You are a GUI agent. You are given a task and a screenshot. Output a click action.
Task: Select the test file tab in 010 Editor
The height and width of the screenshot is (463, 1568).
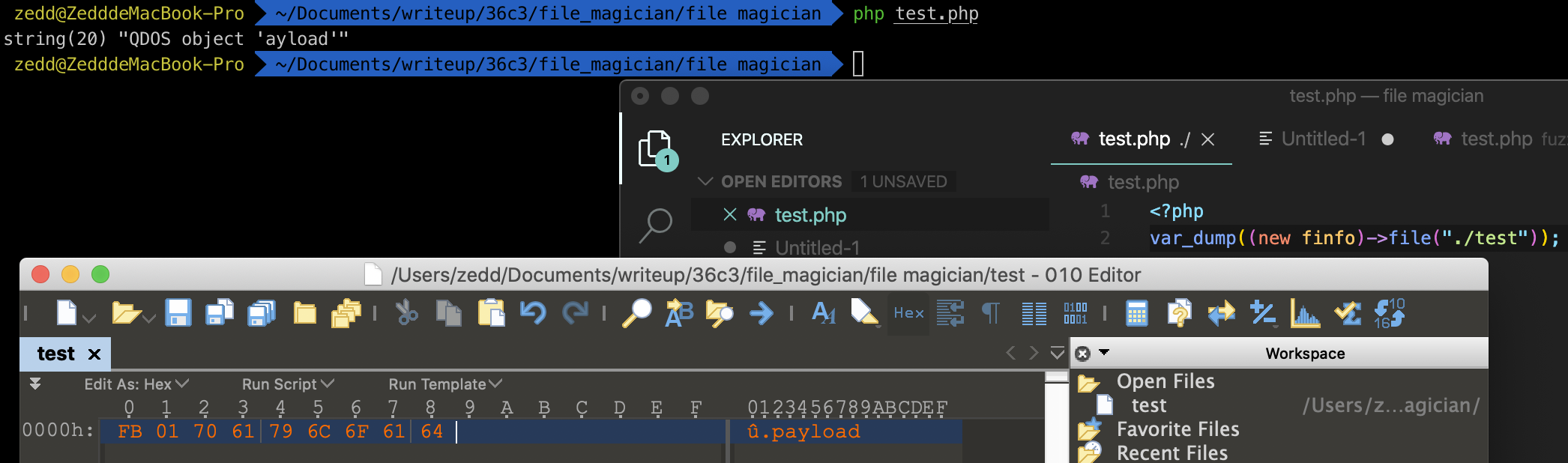pyautogui.click(x=56, y=354)
